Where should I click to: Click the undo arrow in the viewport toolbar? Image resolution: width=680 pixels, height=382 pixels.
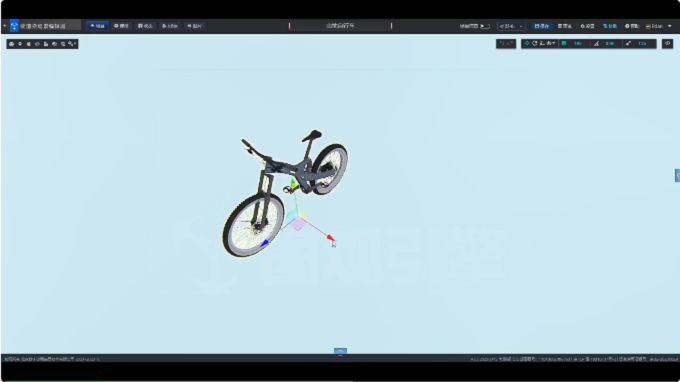pyautogui.click(x=502, y=43)
